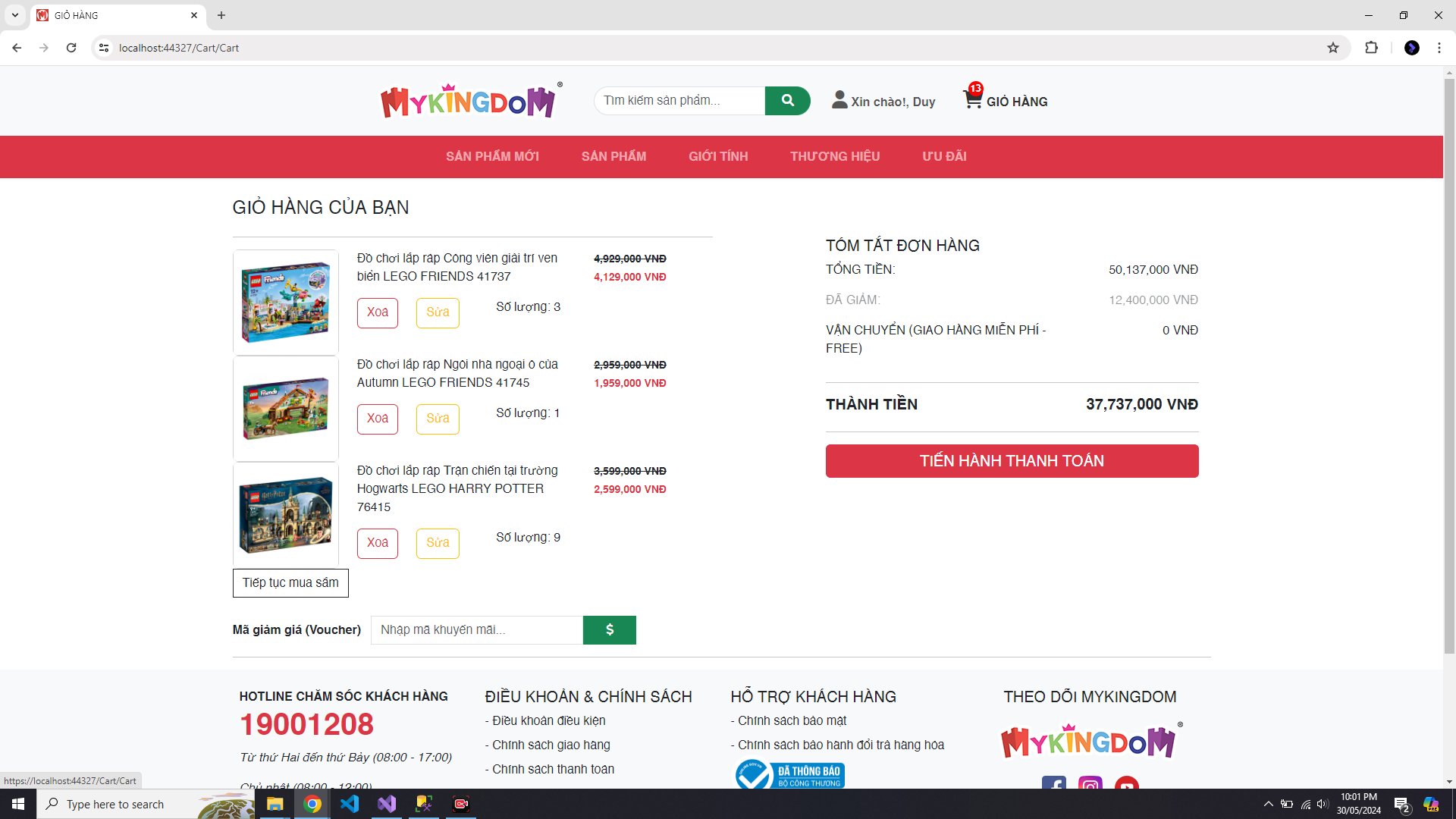
Task: Open Chính sách giao hàng footer link
Action: click(551, 745)
